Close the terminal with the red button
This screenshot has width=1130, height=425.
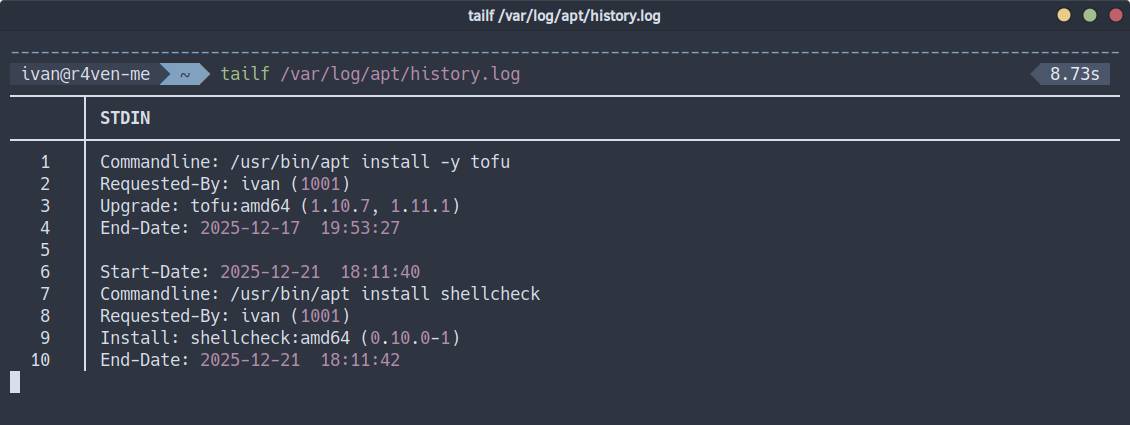tap(1114, 15)
